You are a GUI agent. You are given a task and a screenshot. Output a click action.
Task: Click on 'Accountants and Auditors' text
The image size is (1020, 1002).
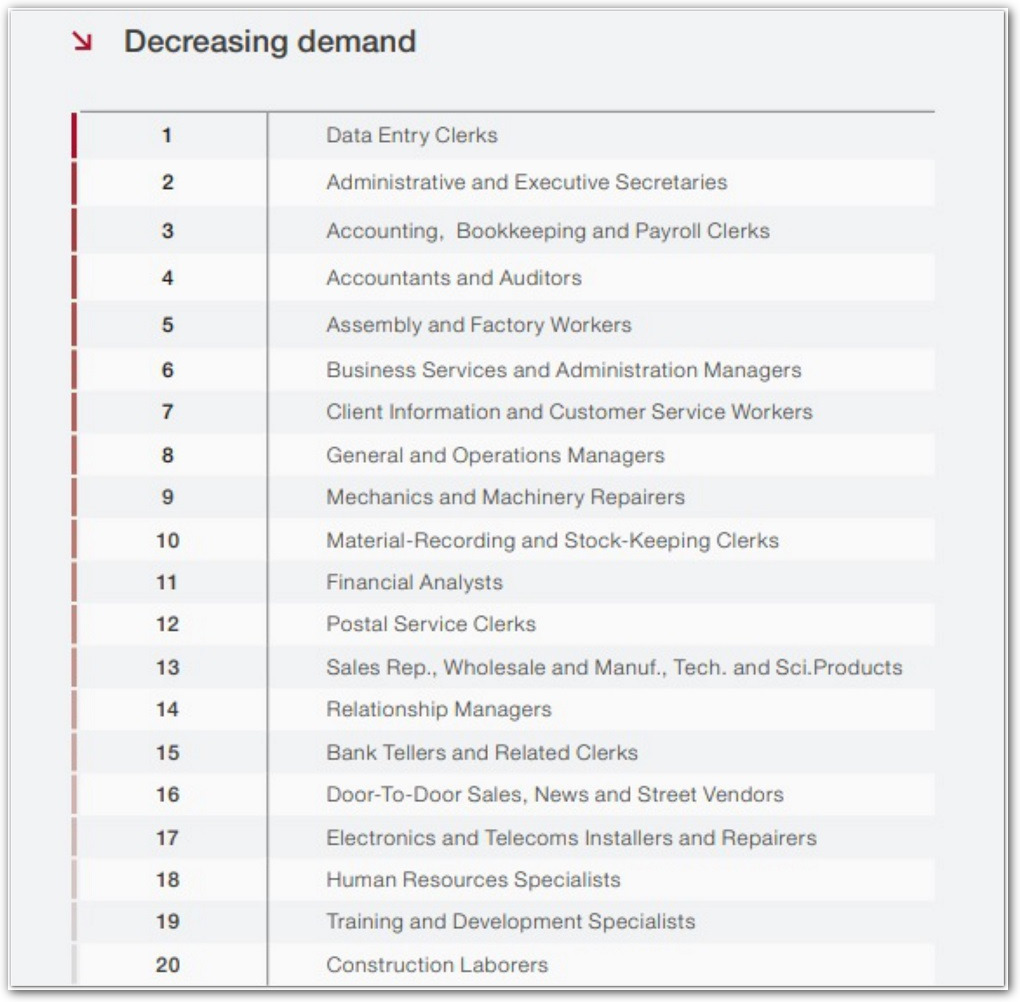click(x=453, y=278)
